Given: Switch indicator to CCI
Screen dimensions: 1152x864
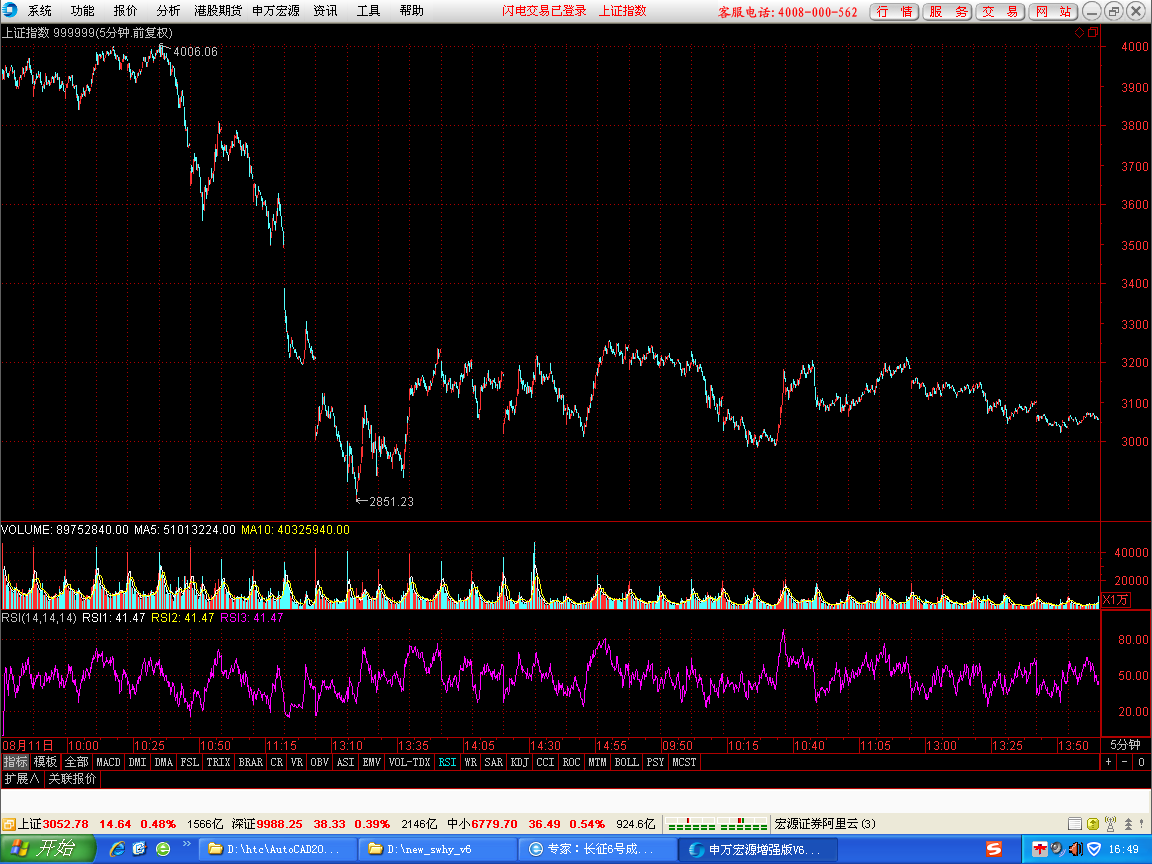Looking at the screenshot, I should coord(545,762).
